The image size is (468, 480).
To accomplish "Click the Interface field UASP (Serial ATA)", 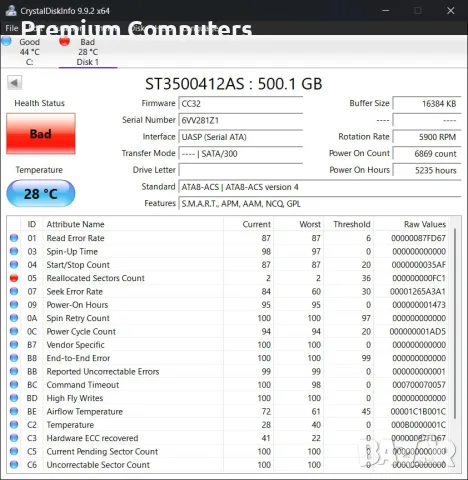I will [241, 137].
